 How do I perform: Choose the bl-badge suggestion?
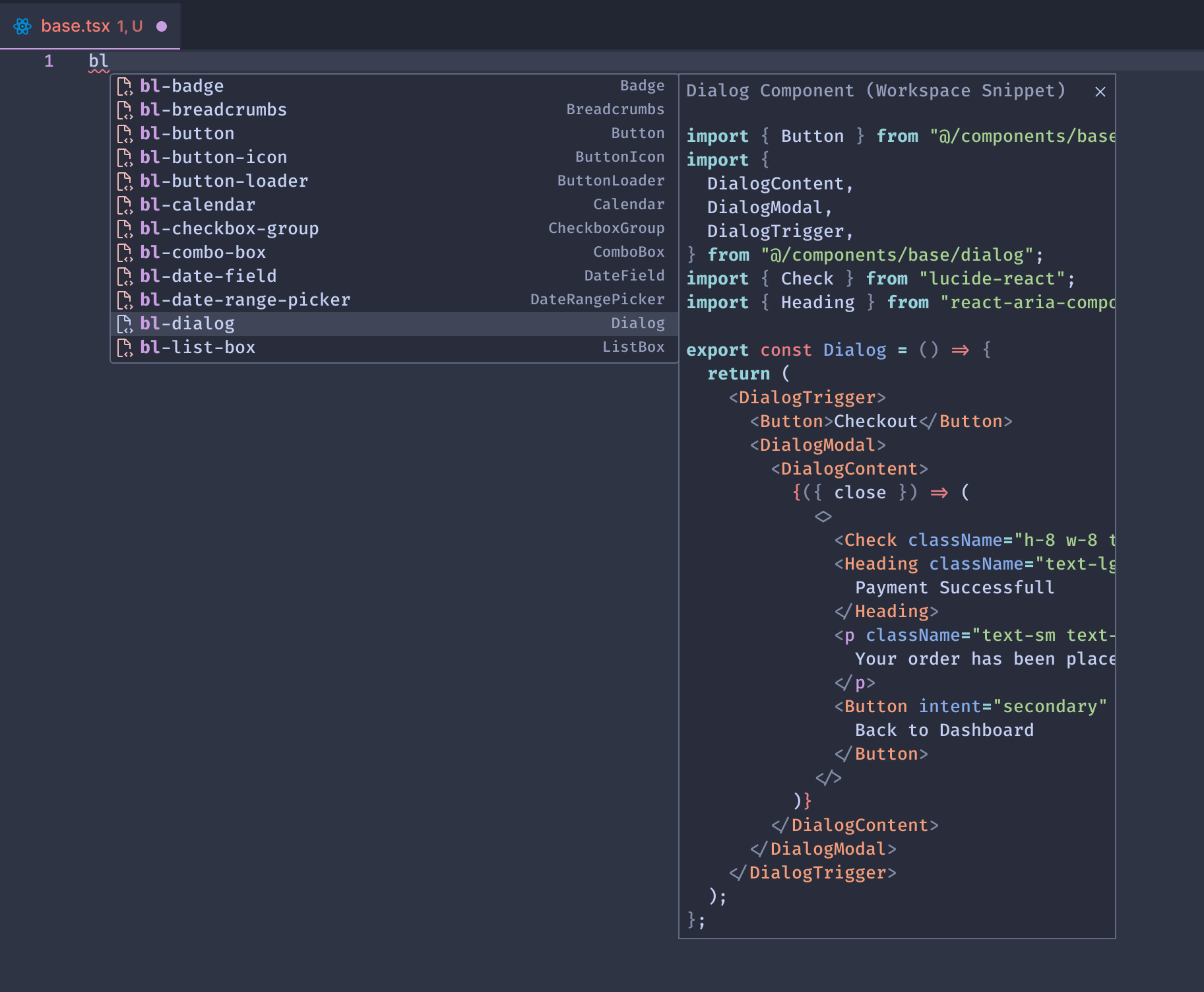(394, 86)
